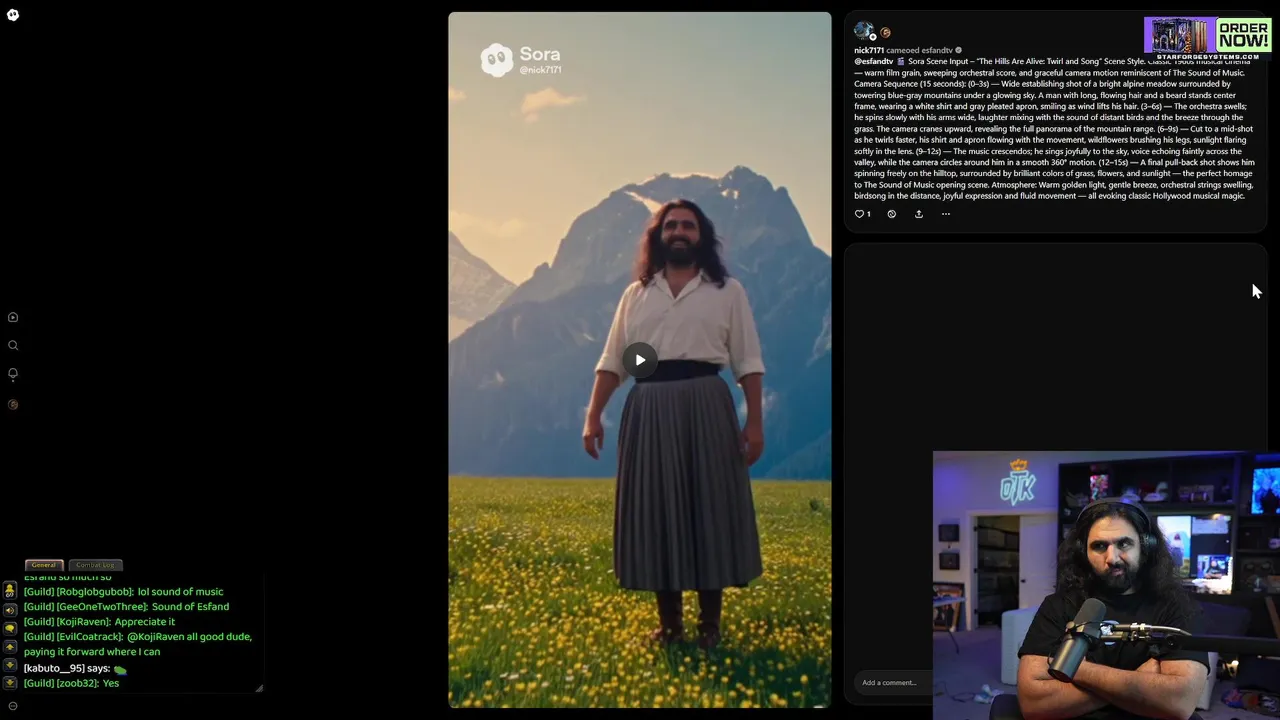The width and height of the screenshot is (1280, 720).
Task: Click the like count '1'
Action: pyautogui.click(x=868, y=214)
